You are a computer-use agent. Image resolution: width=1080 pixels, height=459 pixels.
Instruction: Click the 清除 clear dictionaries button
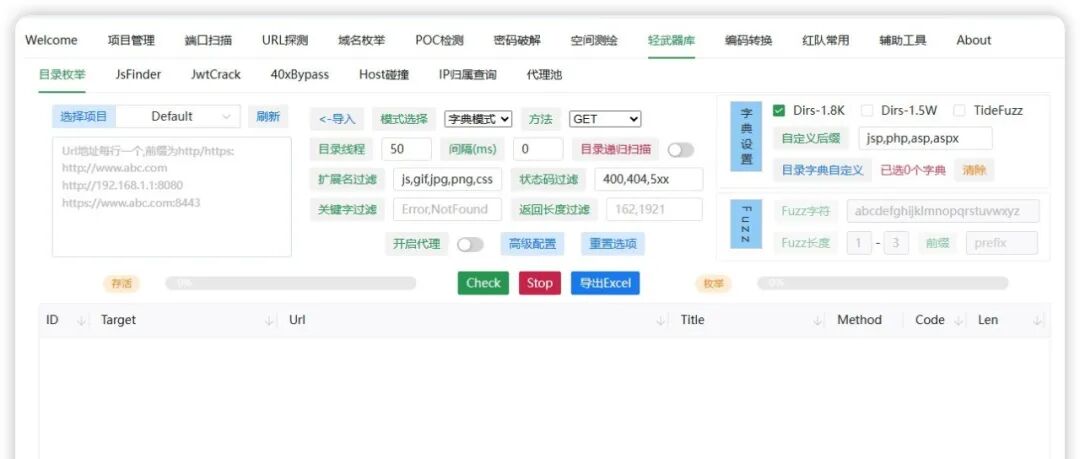click(x=974, y=170)
